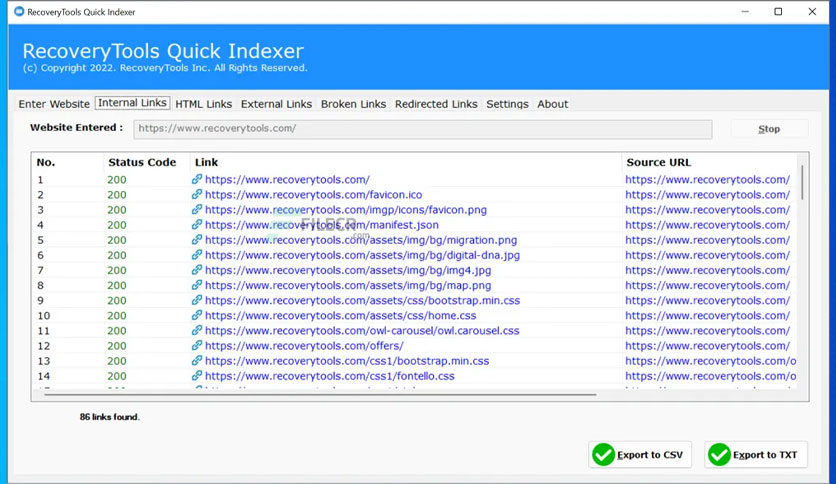Open link https://www.recoverytools.com/favicon.ico
This screenshot has width=836, height=484.
(x=314, y=195)
